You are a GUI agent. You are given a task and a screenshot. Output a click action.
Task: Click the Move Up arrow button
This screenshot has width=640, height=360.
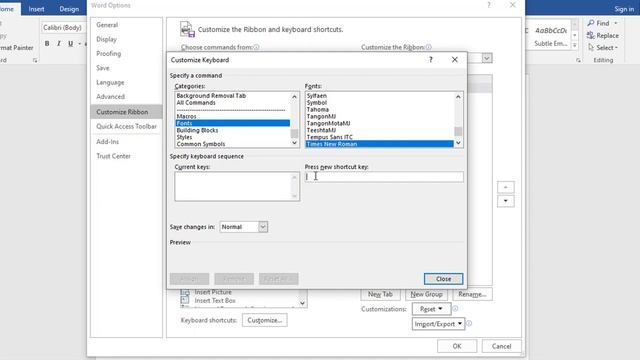[506, 187]
